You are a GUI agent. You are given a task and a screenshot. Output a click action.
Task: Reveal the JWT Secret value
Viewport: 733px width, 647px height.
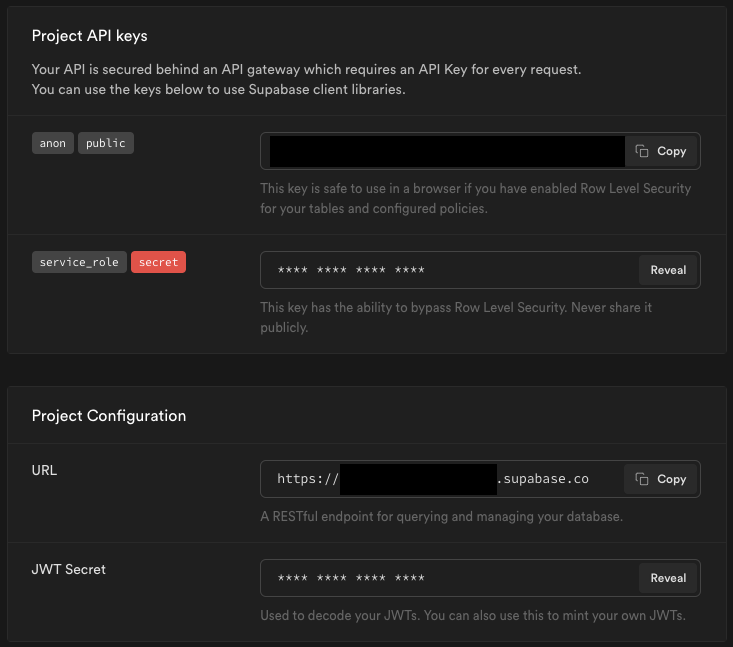(668, 578)
